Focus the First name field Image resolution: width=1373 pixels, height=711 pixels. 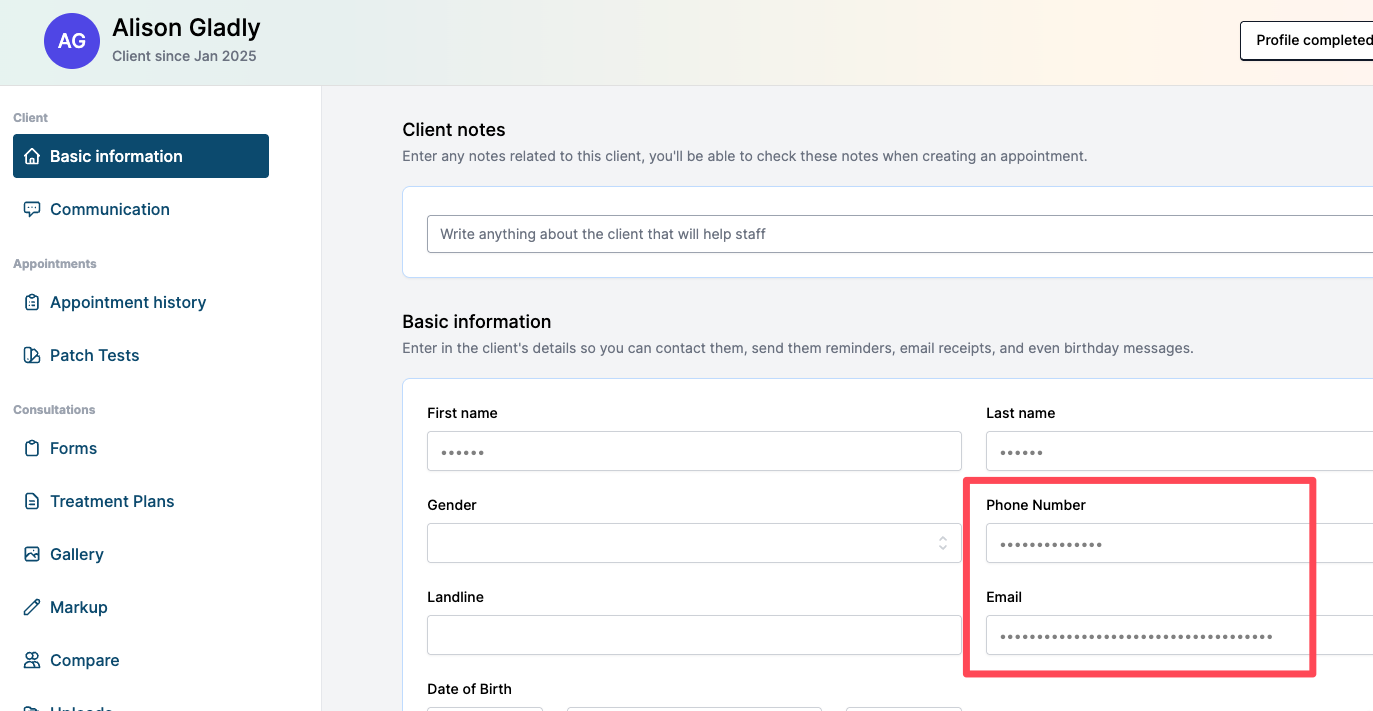tap(693, 451)
